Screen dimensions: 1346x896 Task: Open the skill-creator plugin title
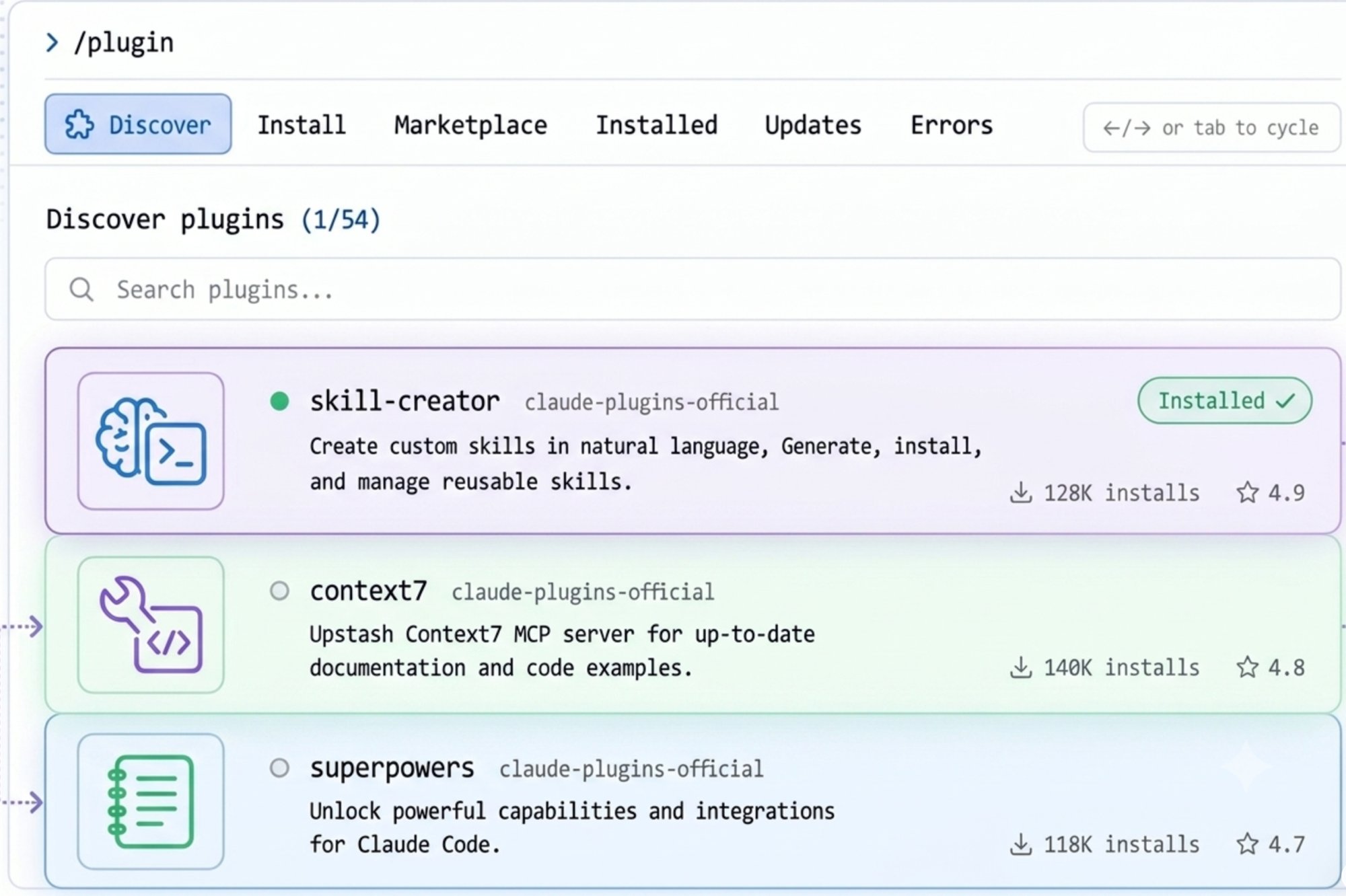(x=404, y=402)
